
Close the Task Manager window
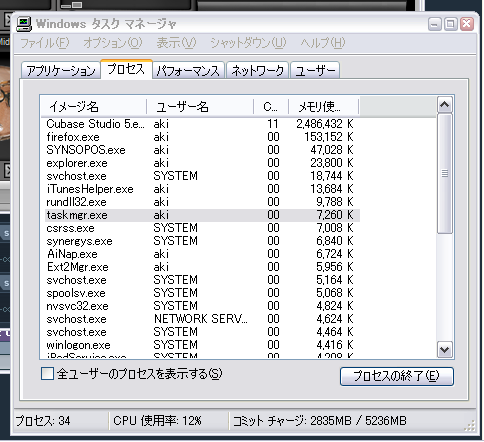467,24
